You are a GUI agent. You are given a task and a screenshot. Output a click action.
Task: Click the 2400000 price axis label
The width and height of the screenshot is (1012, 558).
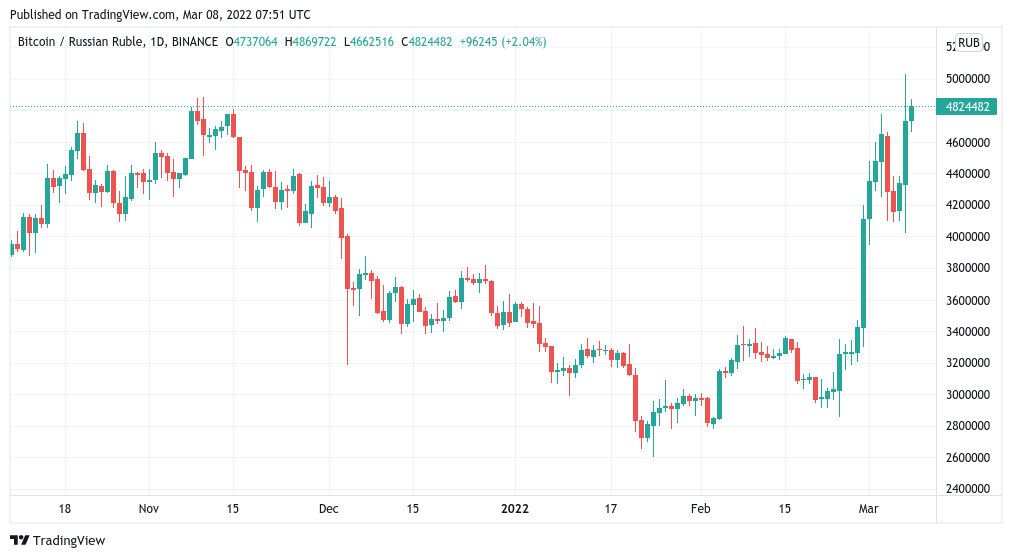967,489
